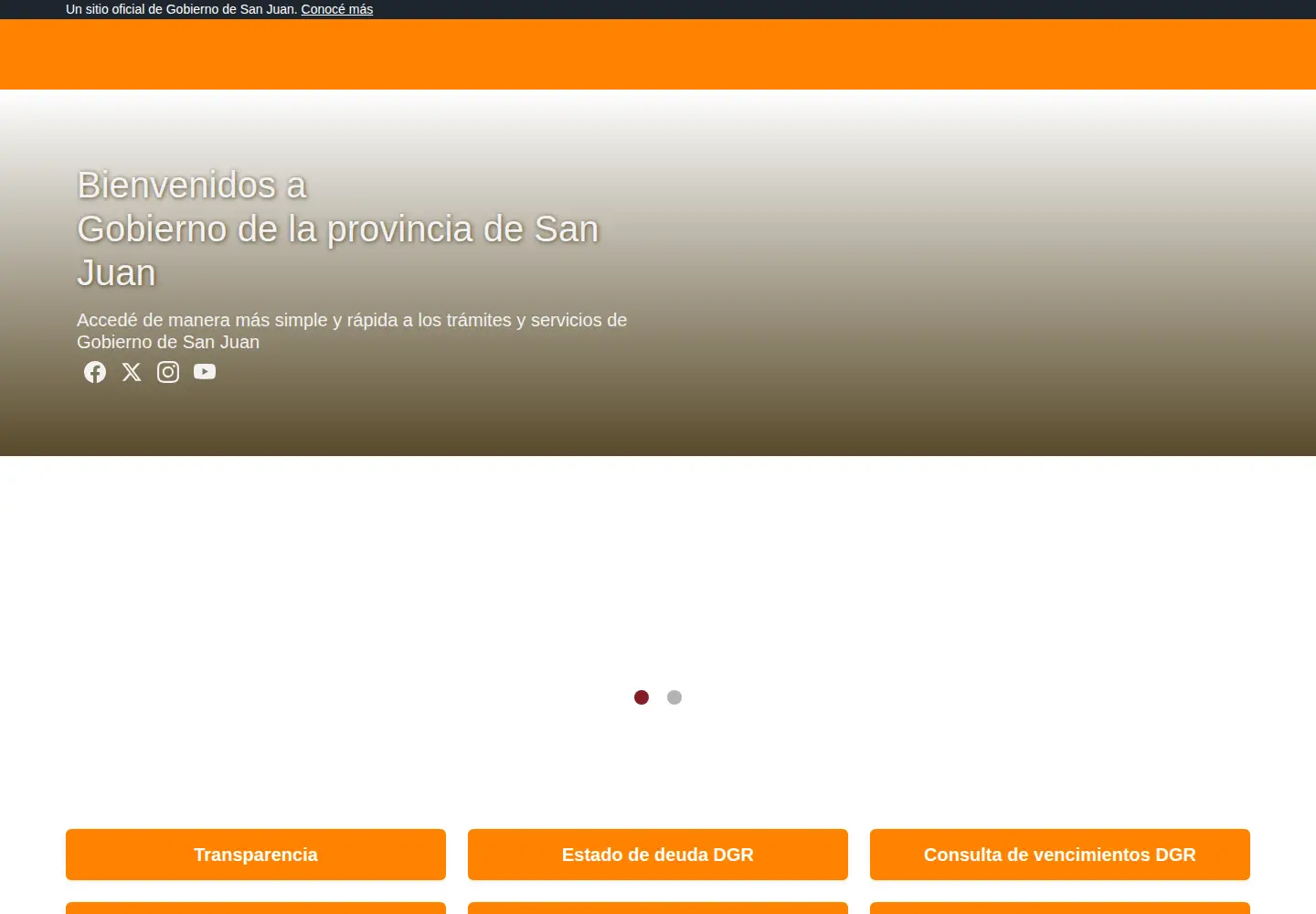Click the 'Accedé de manera más simple' paragraph
The width and height of the screenshot is (1316, 914).
coord(352,331)
